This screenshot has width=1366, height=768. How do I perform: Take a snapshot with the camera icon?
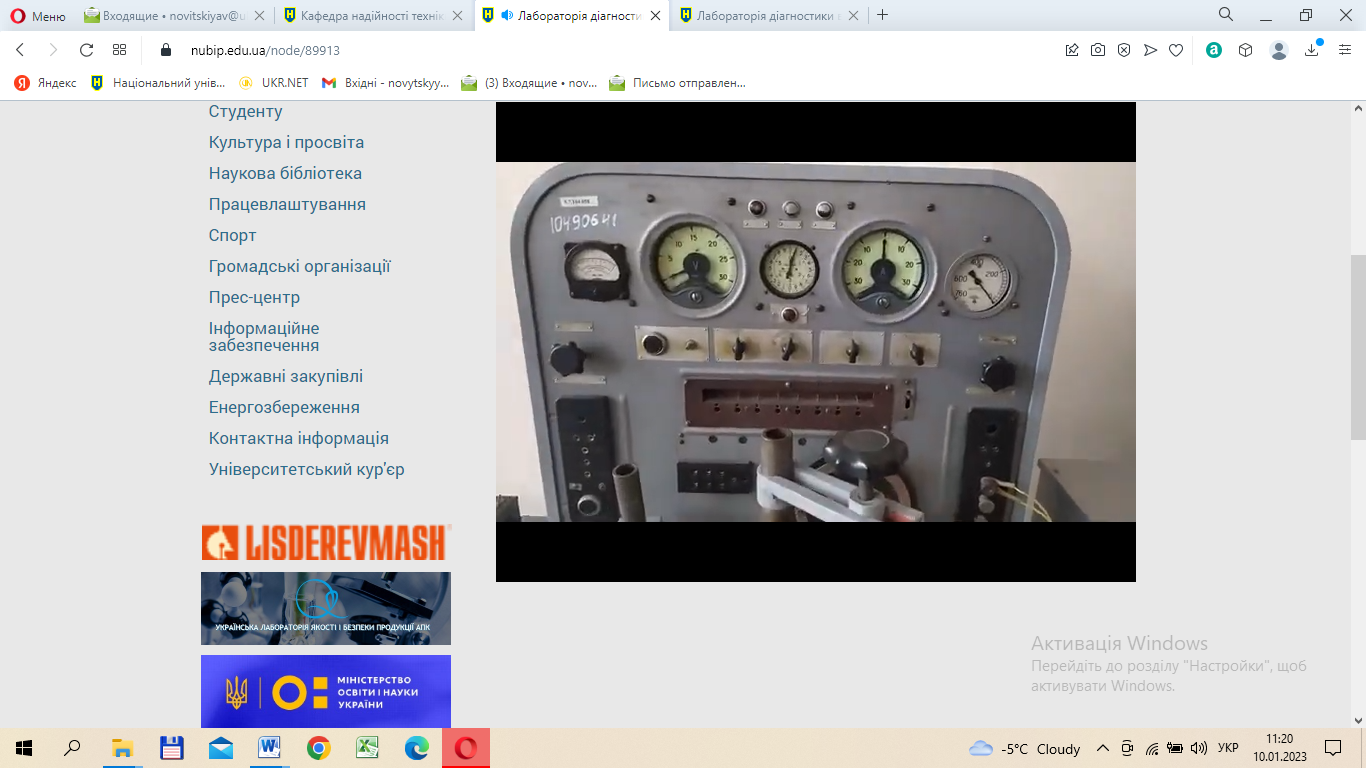pyautogui.click(x=1098, y=50)
